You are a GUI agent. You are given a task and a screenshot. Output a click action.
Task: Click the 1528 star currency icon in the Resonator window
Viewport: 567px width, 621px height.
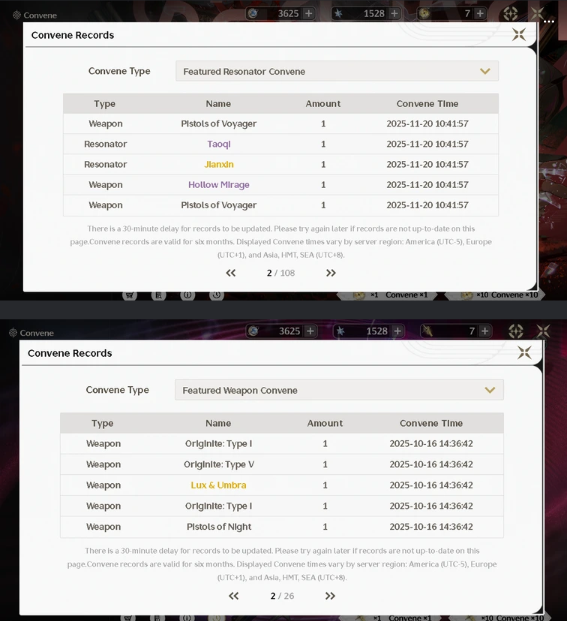[338, 13]
